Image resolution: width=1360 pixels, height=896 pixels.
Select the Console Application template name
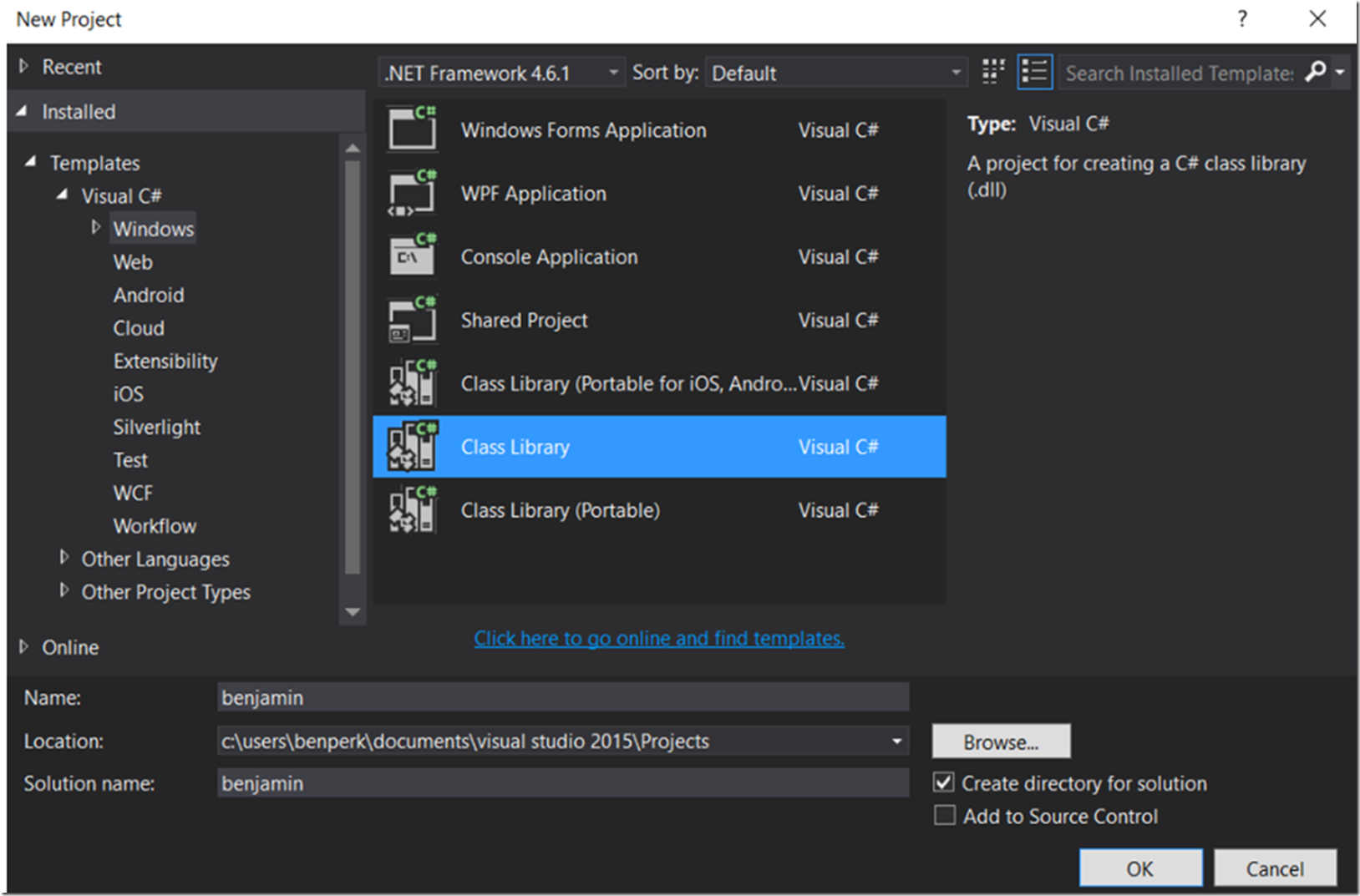click(x=550, y=256)
